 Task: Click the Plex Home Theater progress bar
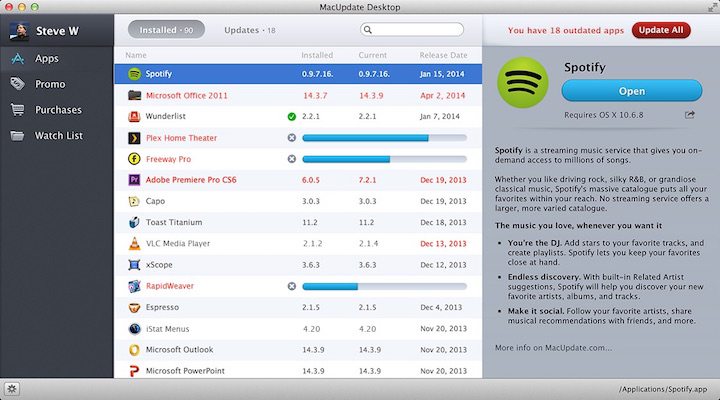point(384,138)
